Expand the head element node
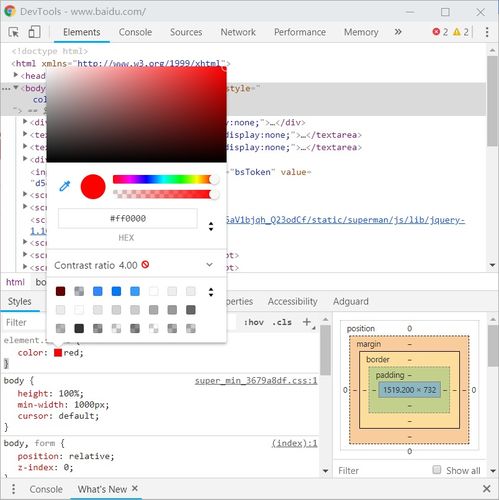 pos(15,75)
